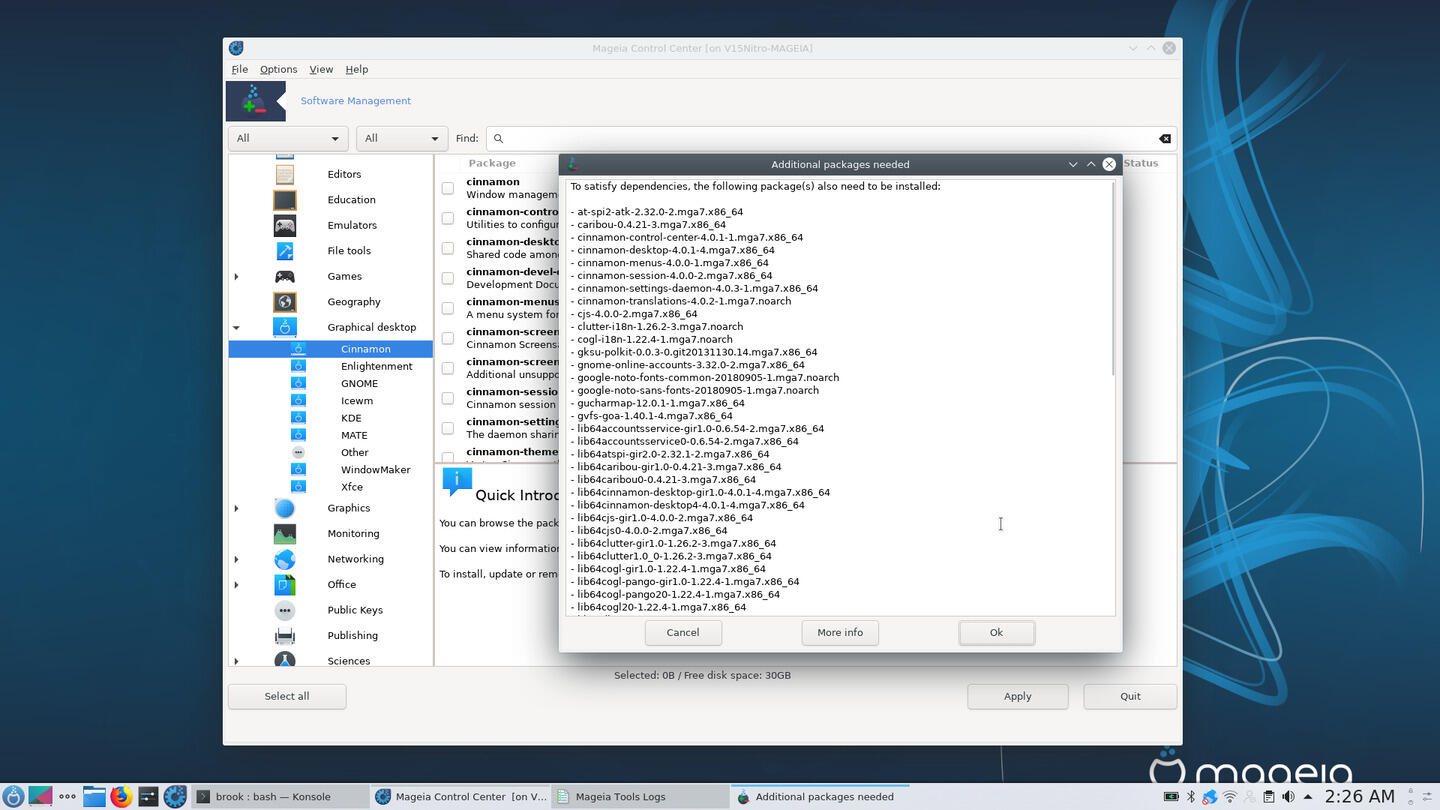
Task: Open the Help menu
Action: click(357, 69)
